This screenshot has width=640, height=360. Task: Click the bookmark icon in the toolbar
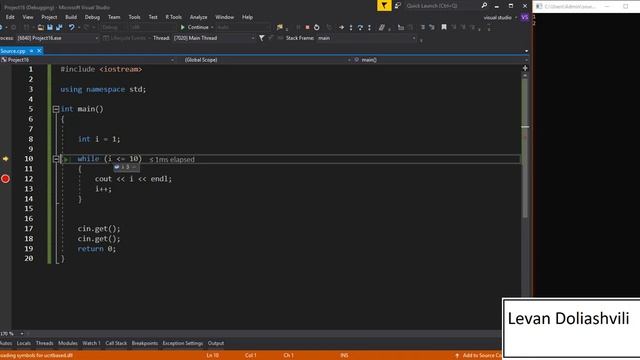tap(444, 27)
